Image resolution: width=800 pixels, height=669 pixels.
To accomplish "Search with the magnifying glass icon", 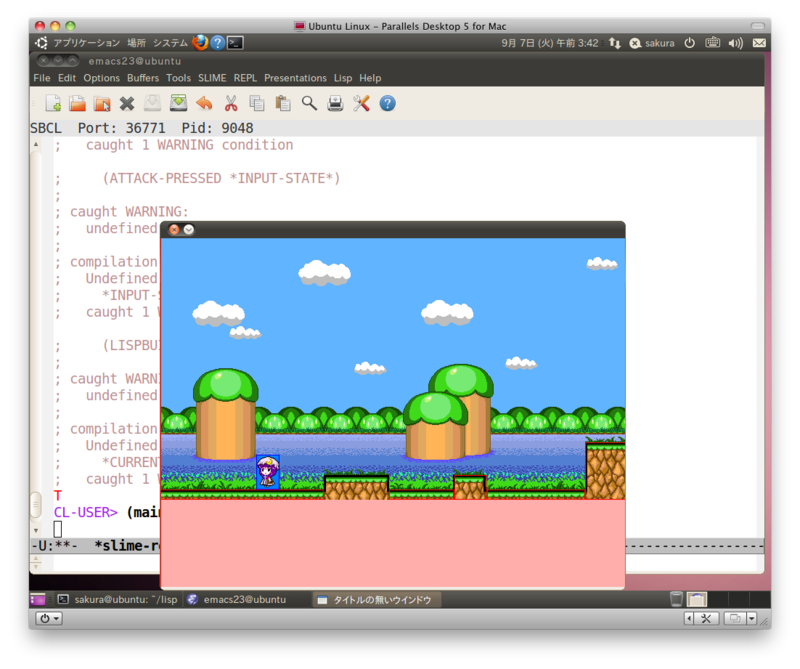I will [x=309, y=104].
